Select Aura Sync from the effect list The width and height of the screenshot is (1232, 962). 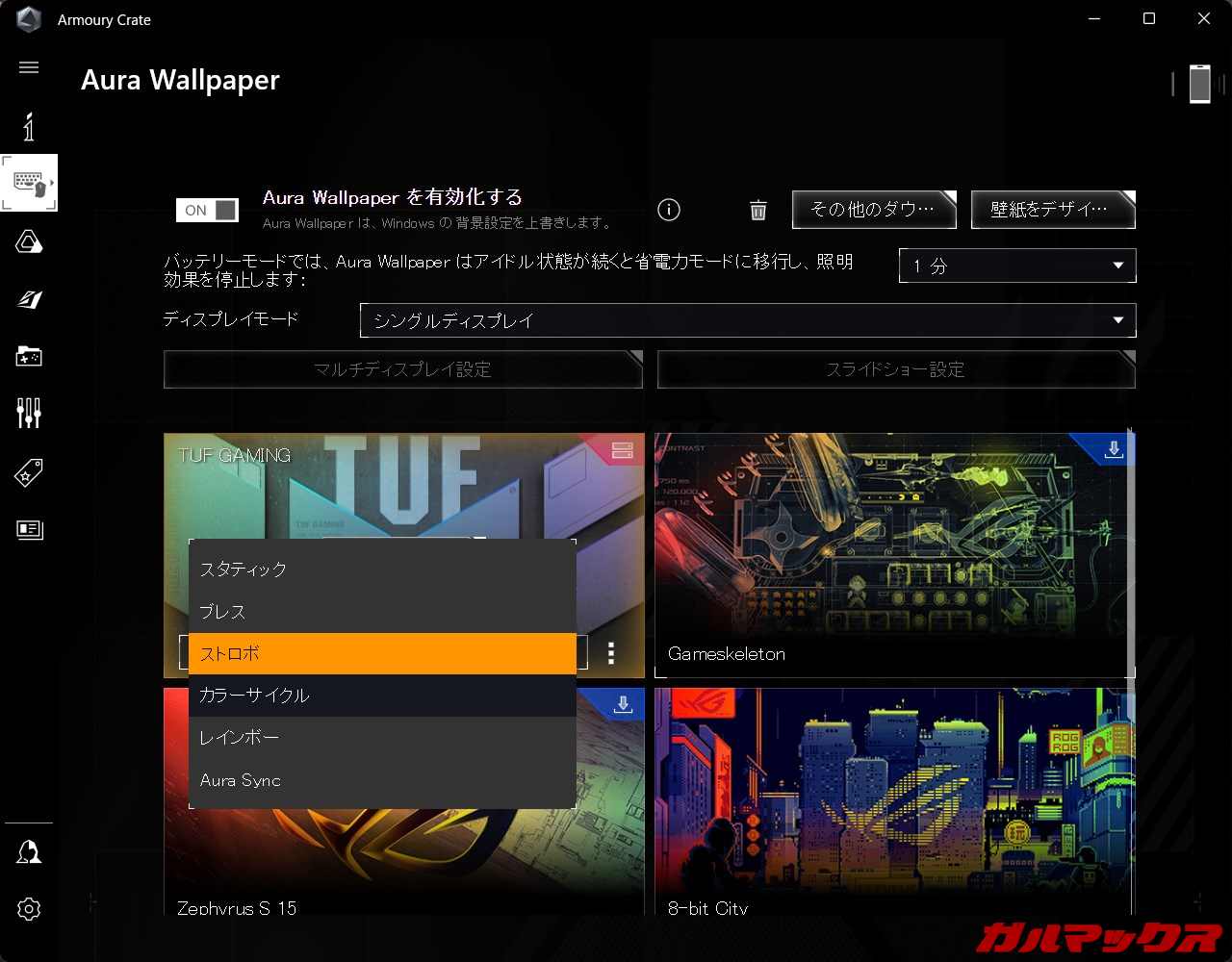(382, 780)
